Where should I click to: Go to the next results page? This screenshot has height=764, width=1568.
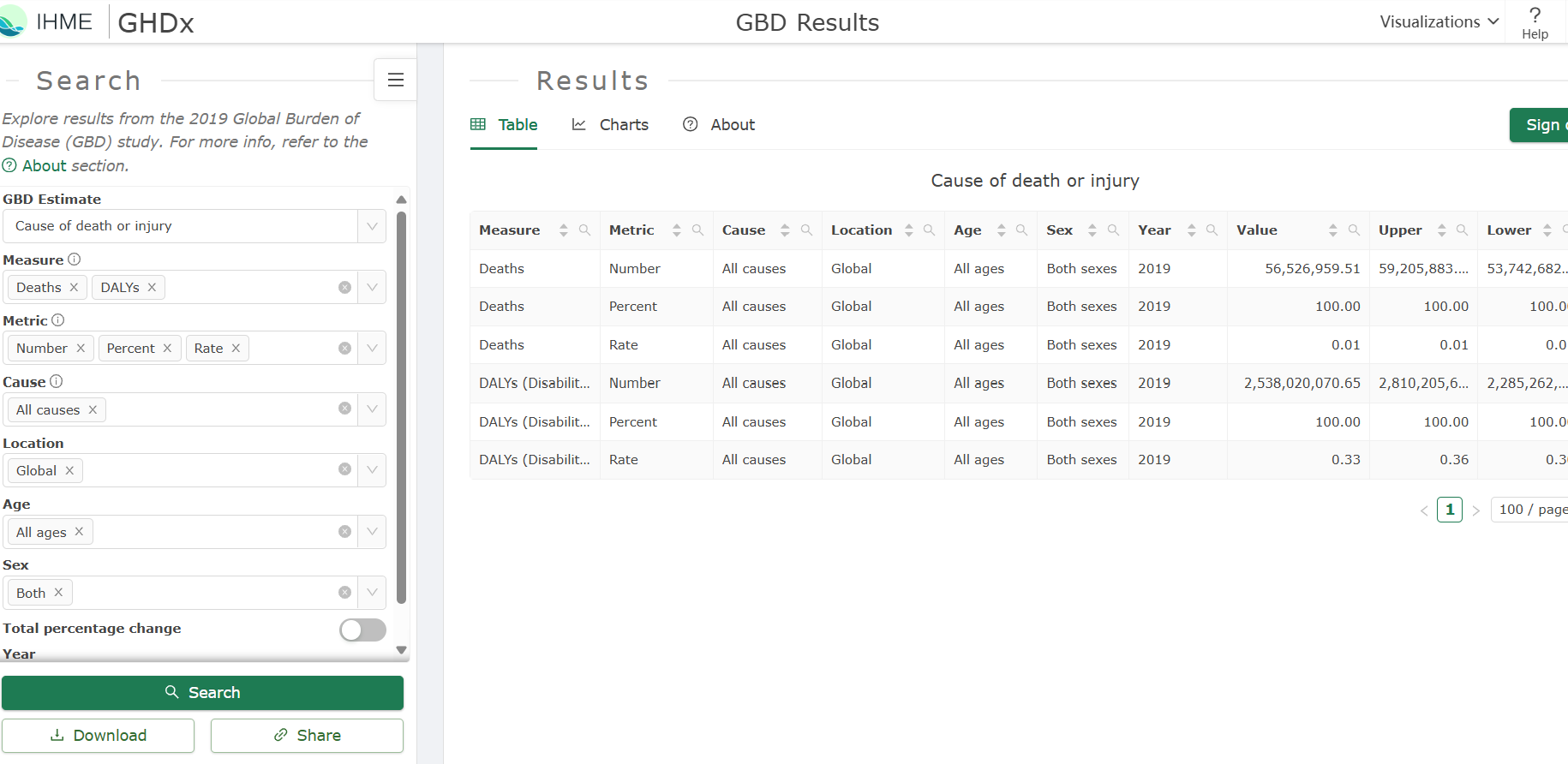click(x=1475, y=510)
